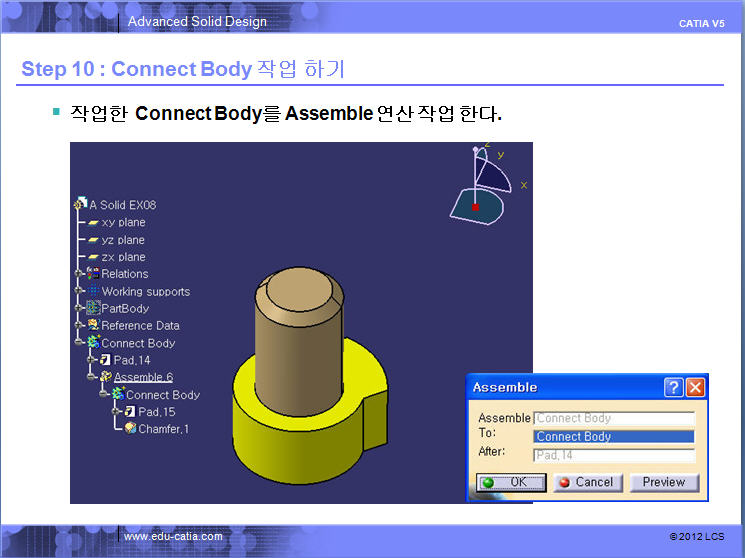Click the Preview button in the Assemble dialog
This screenshot has height=558, width=745.
click(x=663, y=482)
